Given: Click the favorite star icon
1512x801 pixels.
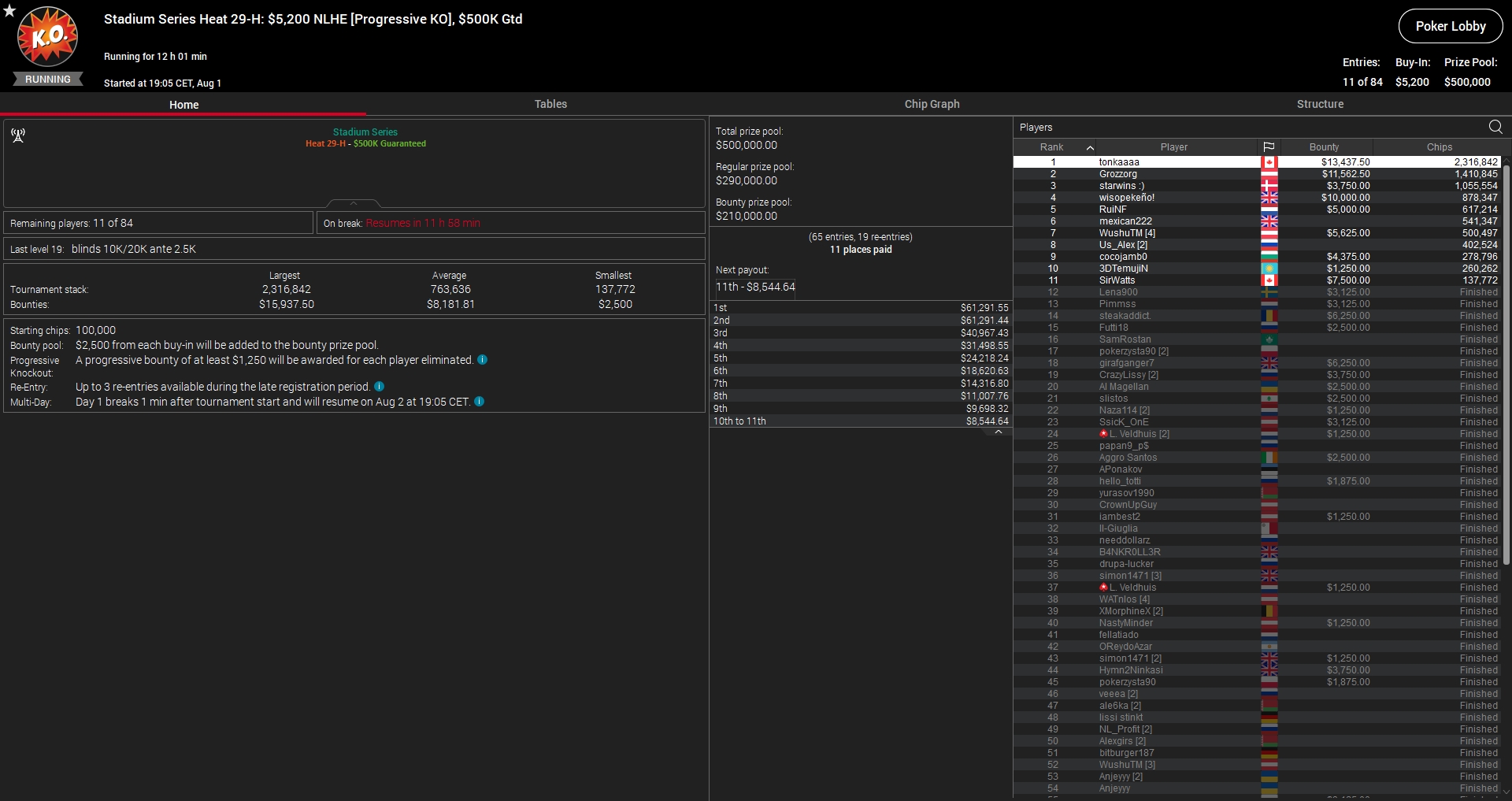Looking at the screenshot, I should (x=9, y=10).
